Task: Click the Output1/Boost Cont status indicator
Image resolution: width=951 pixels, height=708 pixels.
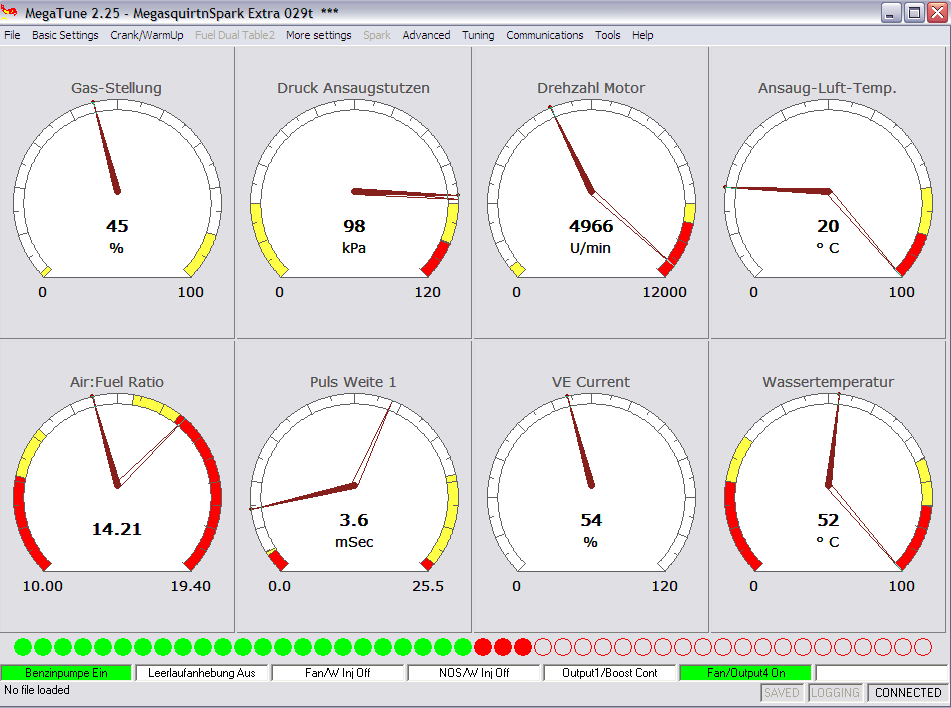Action: tap(610, 673)
